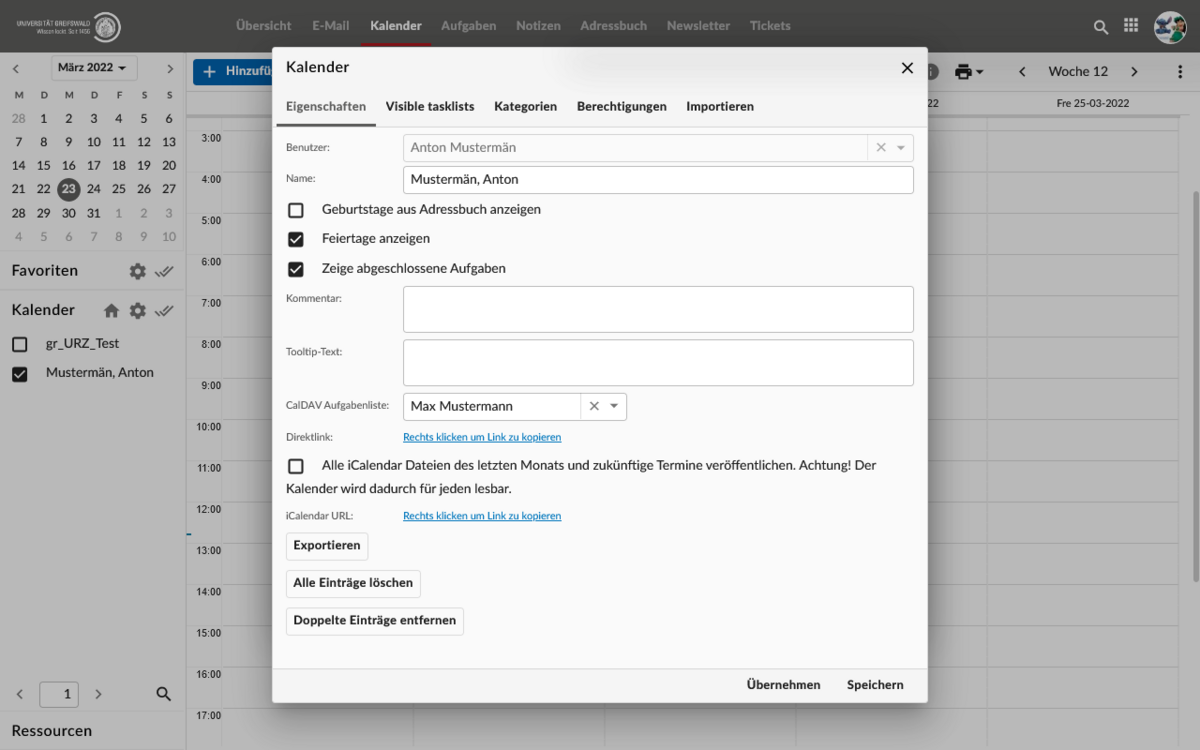Viewport: 1200px width, 750px height.
Task: Click into the Name input field
Action: click(658, 180)
